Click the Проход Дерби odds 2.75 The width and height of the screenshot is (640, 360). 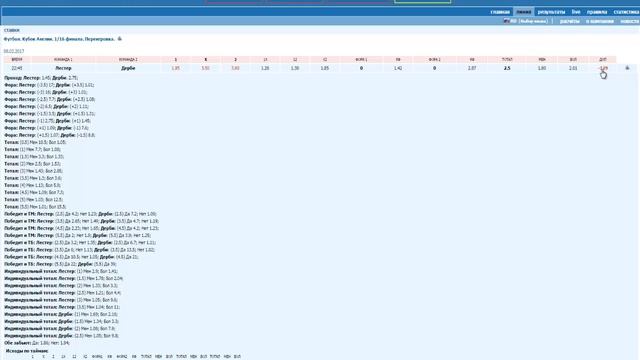(73, 78)
